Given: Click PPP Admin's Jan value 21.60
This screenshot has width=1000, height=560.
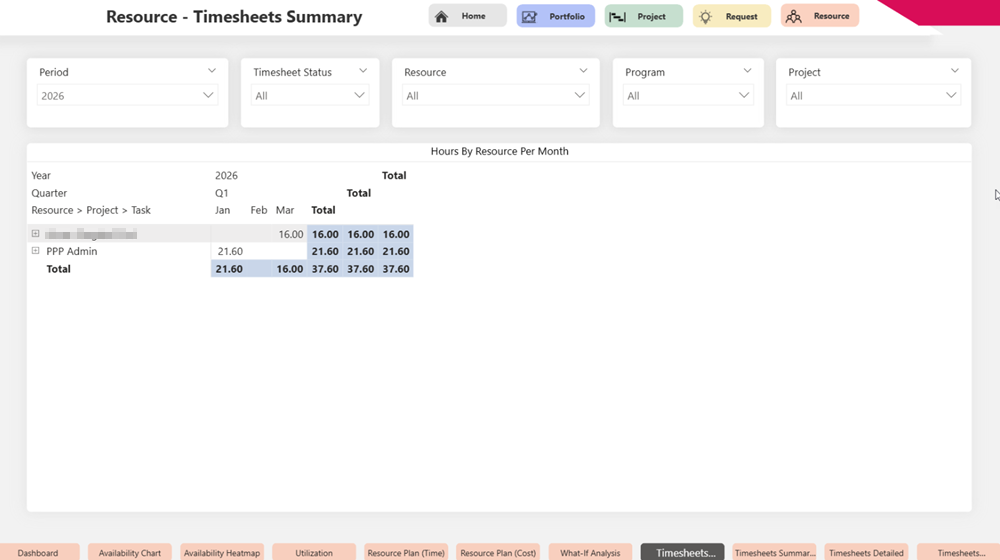Looking at the screenshot, I should coord(230,251).
